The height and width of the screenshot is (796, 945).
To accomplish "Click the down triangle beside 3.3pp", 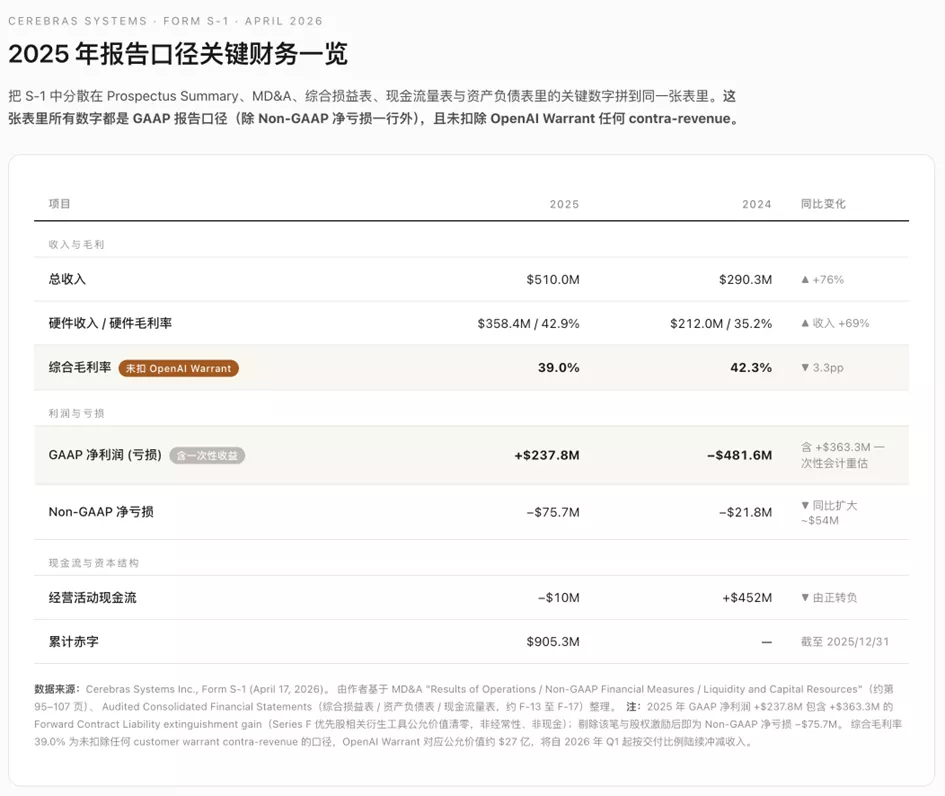I will point(805,368).
